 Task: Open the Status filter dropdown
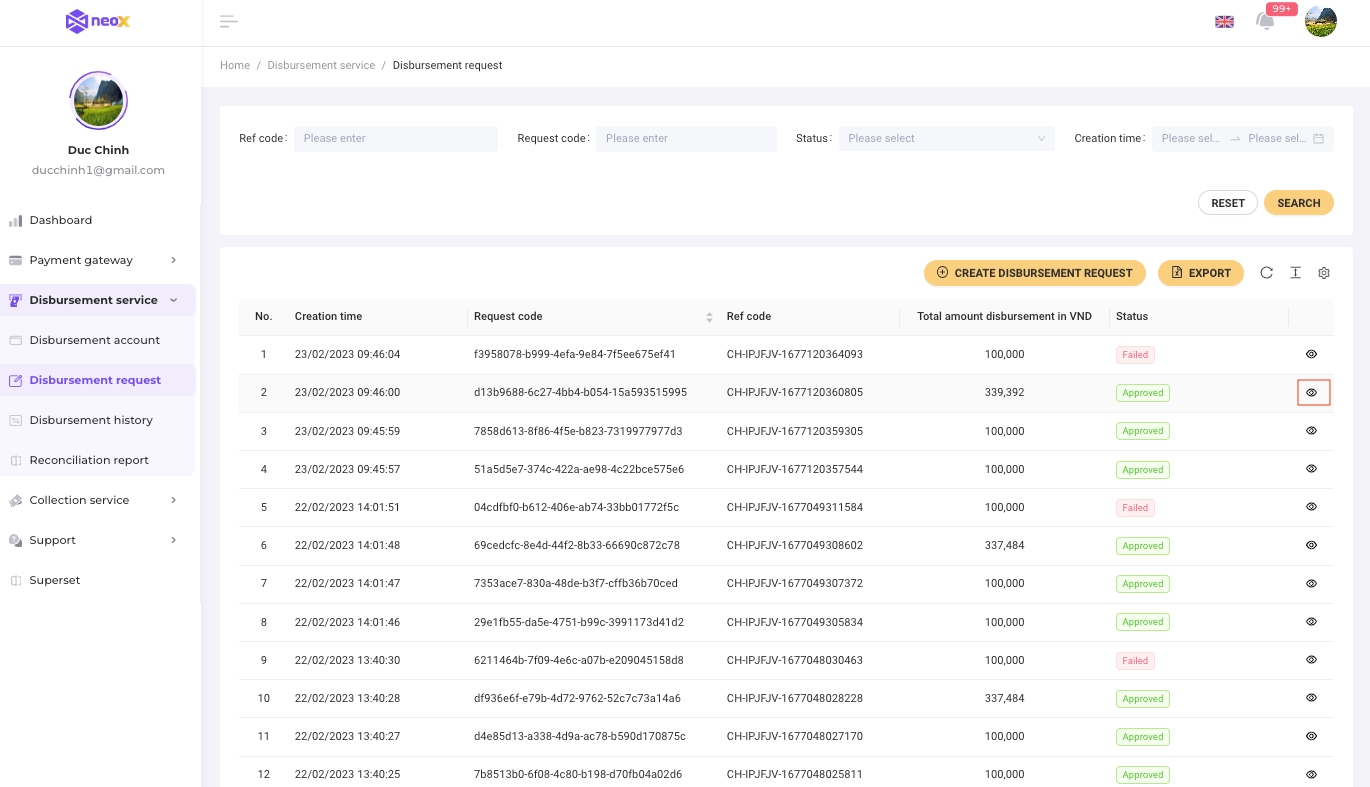(x=946, y=139)
